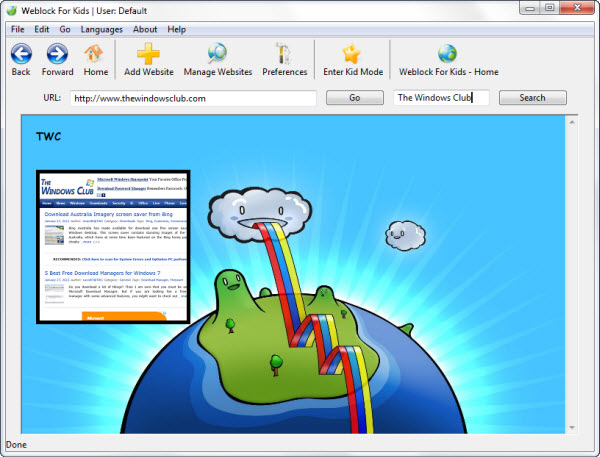Open the About menu
The height and width of the screenshot is (457, 600).
click(x=145, y=29)
